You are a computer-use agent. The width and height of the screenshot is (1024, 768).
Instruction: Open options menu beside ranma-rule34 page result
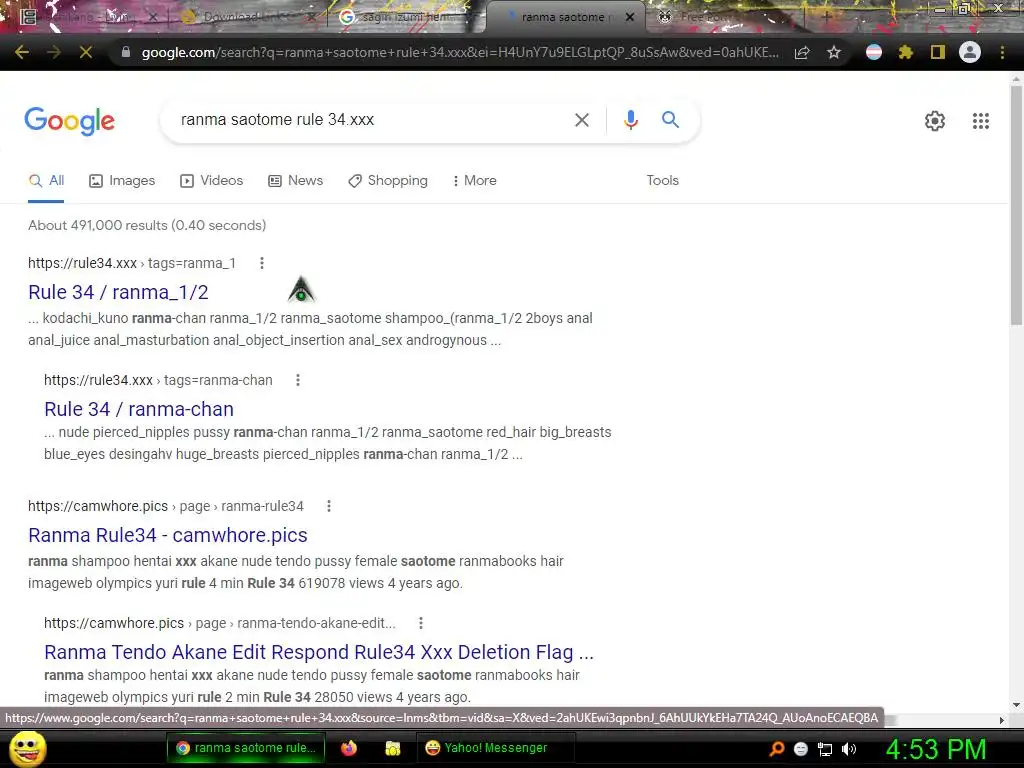point(329,506)
